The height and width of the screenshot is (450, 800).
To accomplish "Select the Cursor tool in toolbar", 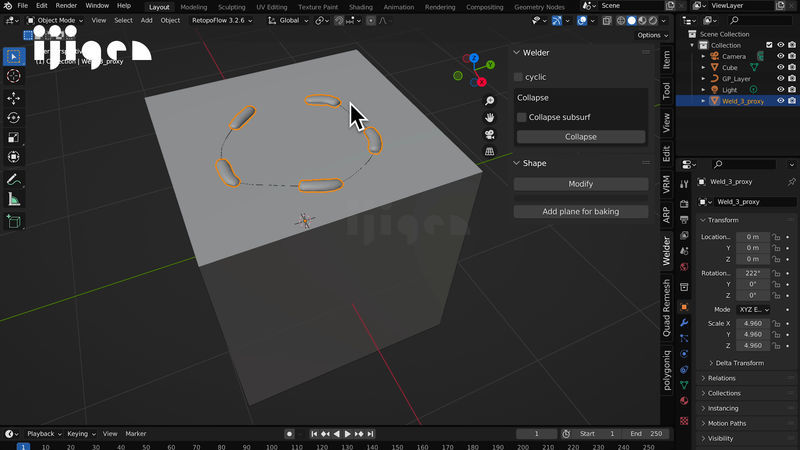I will [x=14, y=76].
